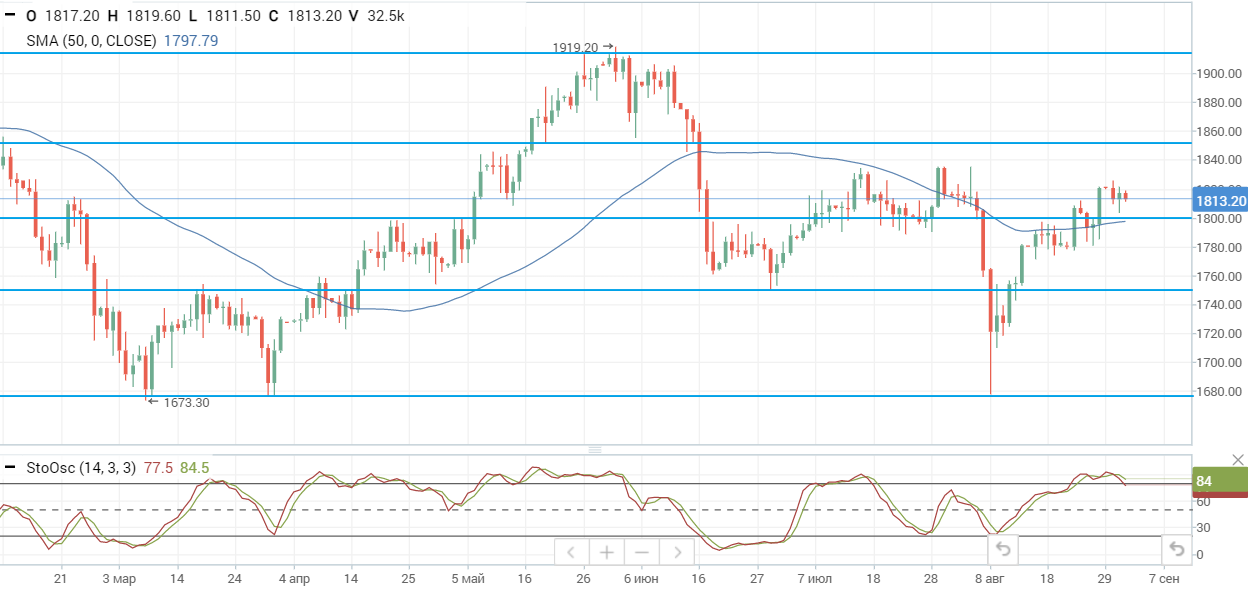Click the current price tag 1813.20
This screenshot has height=590, width=1248.
pyautogui.click(x=1220, y=201)
